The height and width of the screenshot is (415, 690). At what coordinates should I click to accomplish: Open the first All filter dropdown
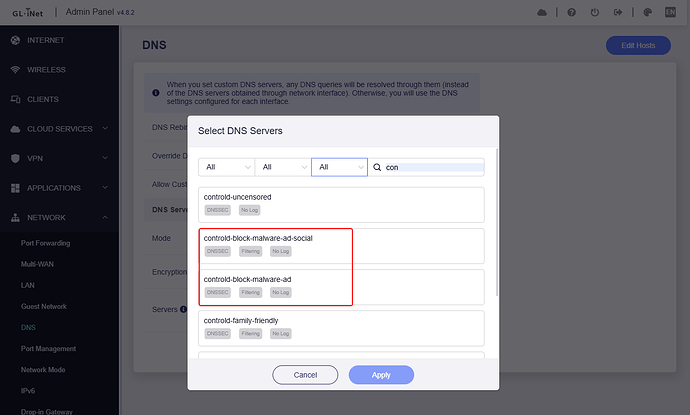click(225, 168)
